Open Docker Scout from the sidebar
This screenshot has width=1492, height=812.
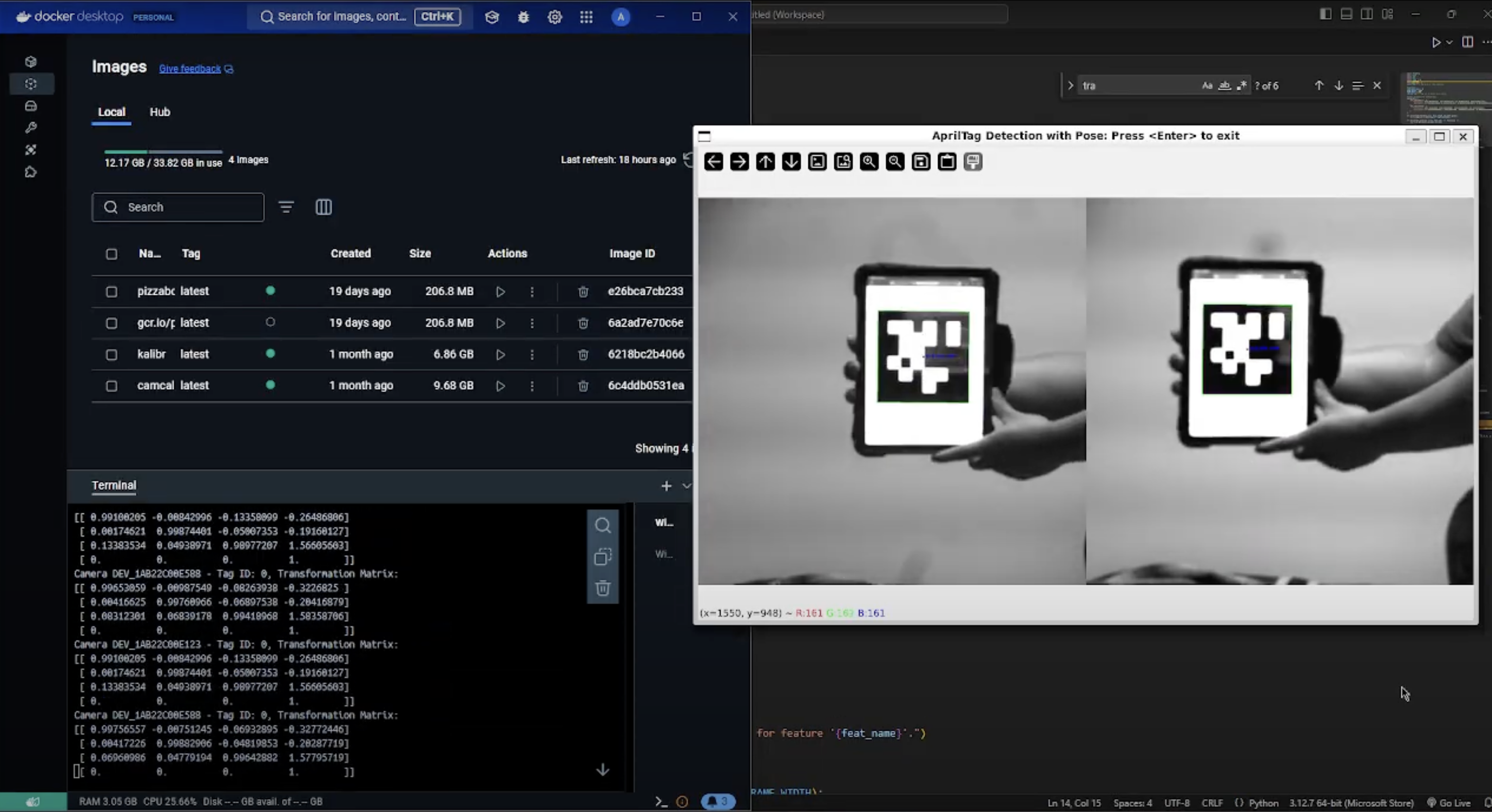point(31,150)
